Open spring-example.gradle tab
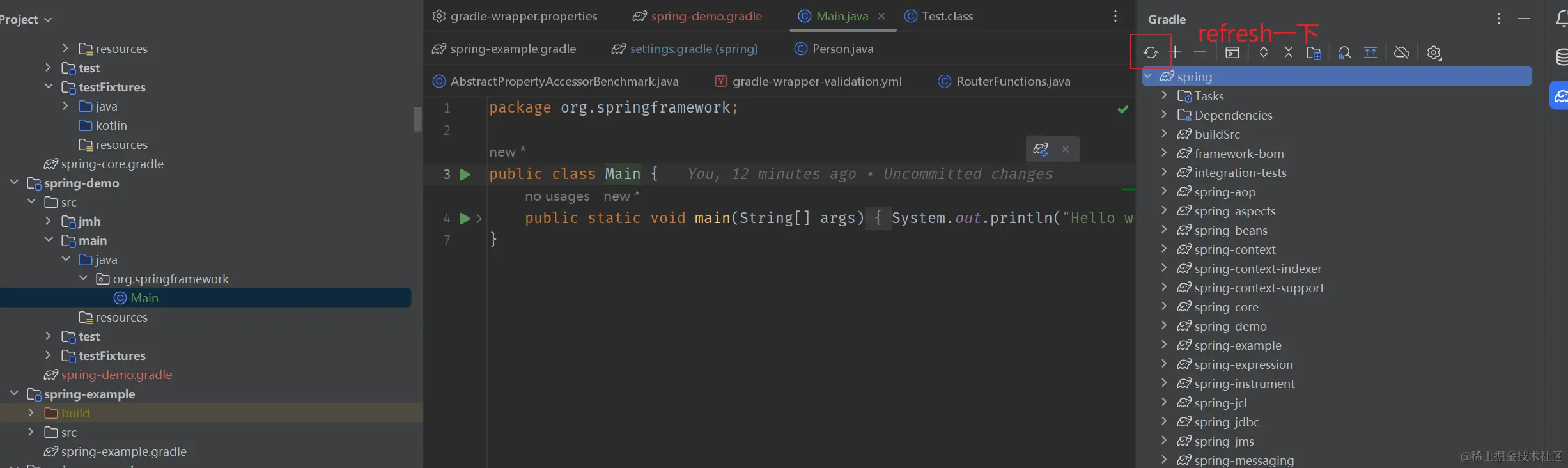The image size is (1568, 468). coord(504,49)
